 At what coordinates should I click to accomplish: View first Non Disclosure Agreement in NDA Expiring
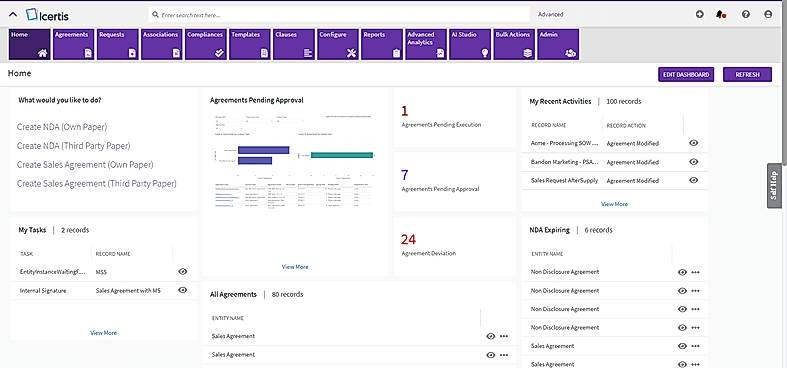[682, 272]
